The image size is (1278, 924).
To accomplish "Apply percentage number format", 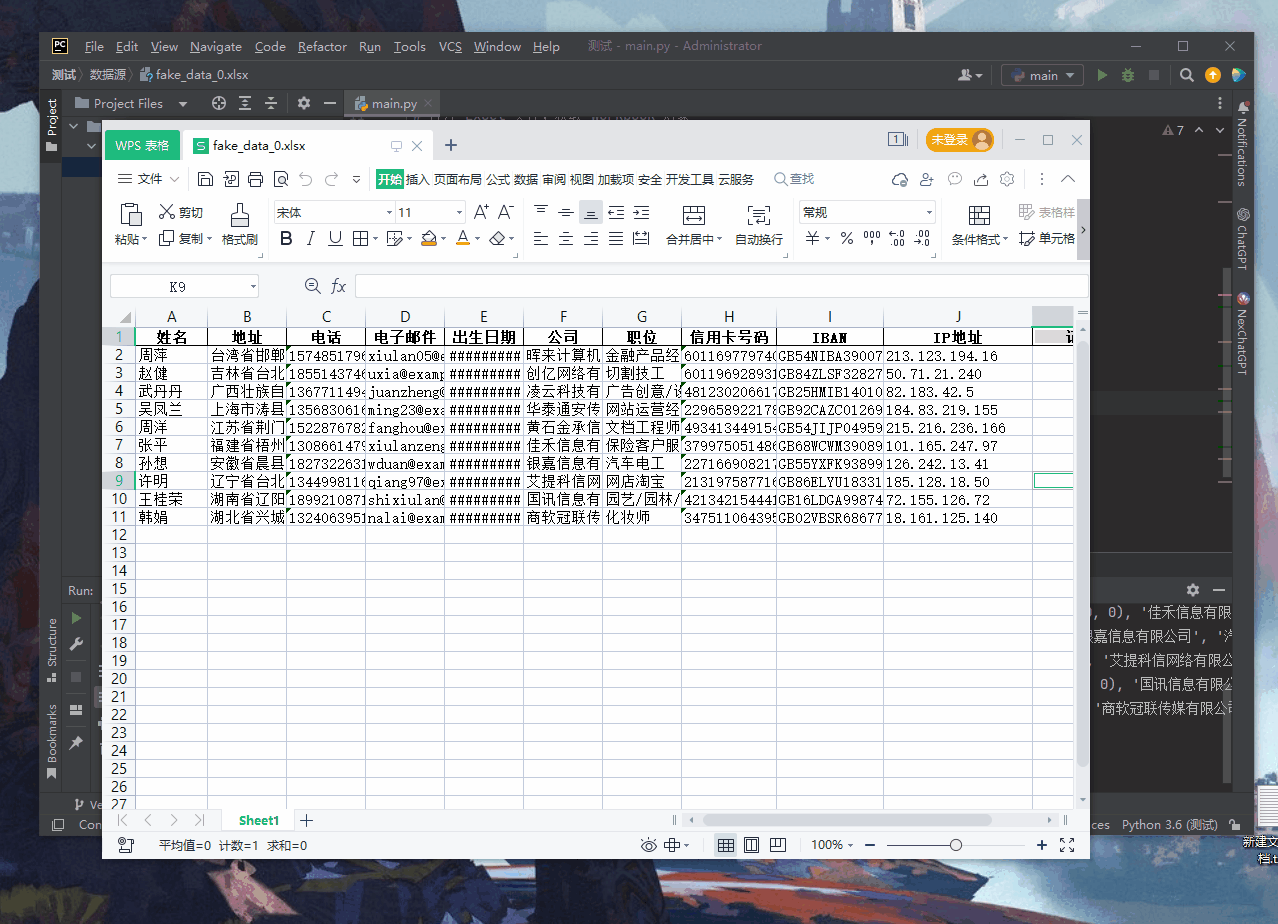I will click(847, 238).
